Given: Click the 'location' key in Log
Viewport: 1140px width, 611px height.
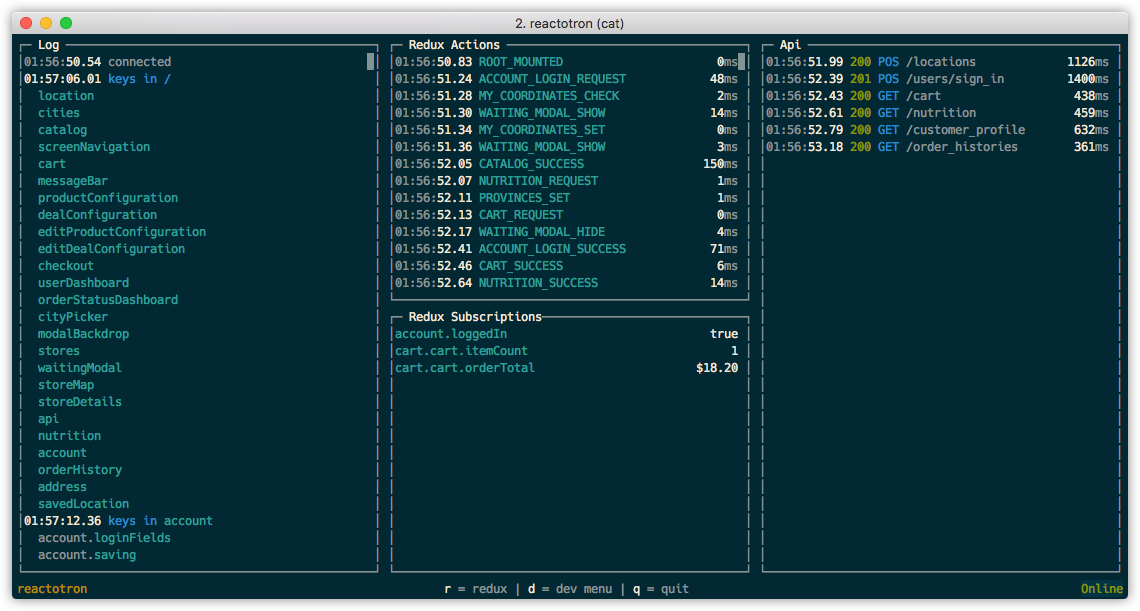Looking at the screenshot, I should [66, 96].
